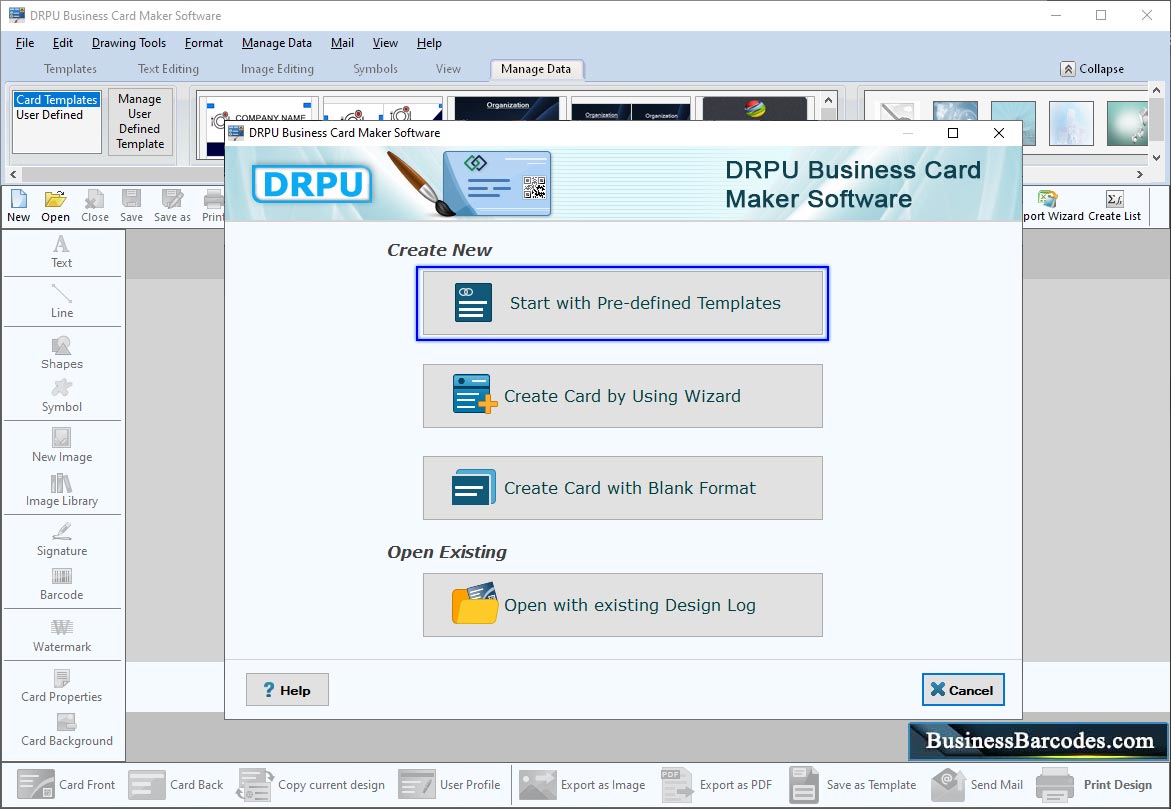The image size is (1171, 809).
Task: Click Copy current design
Action: pos(311,784)
